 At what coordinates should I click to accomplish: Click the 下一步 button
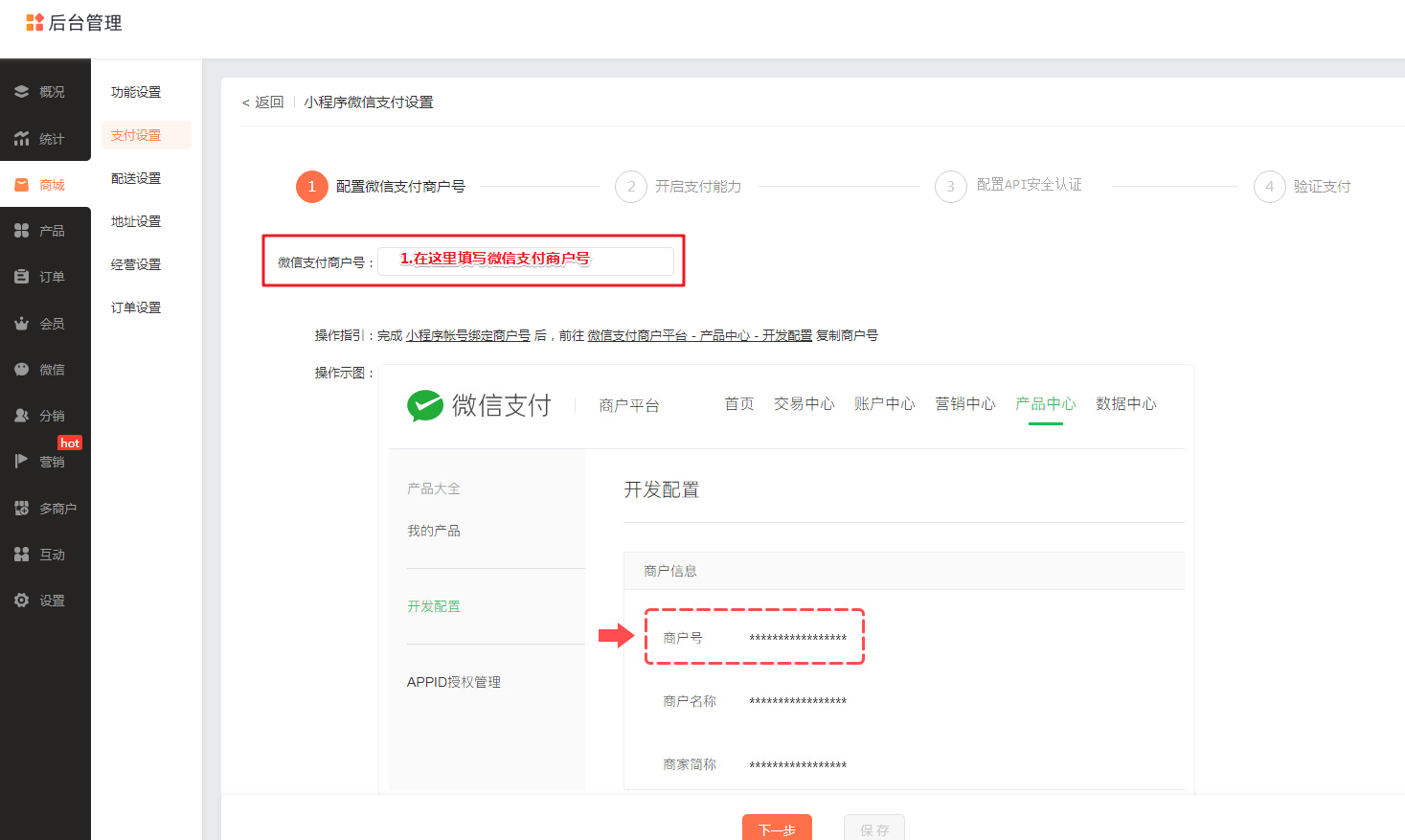tap(777, 829)
